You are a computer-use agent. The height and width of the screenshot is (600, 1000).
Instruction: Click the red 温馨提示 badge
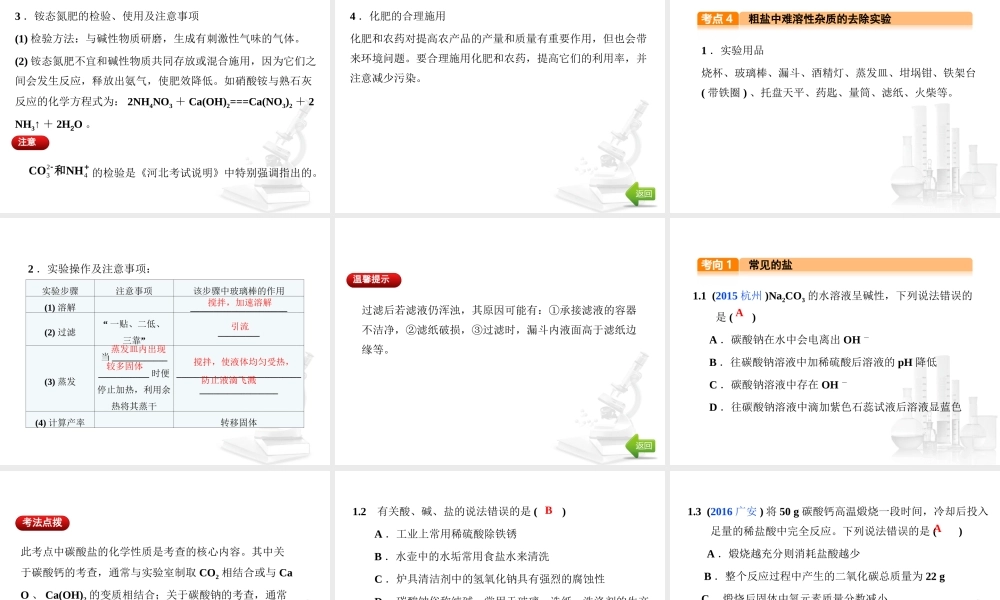(x=374, y=279)
